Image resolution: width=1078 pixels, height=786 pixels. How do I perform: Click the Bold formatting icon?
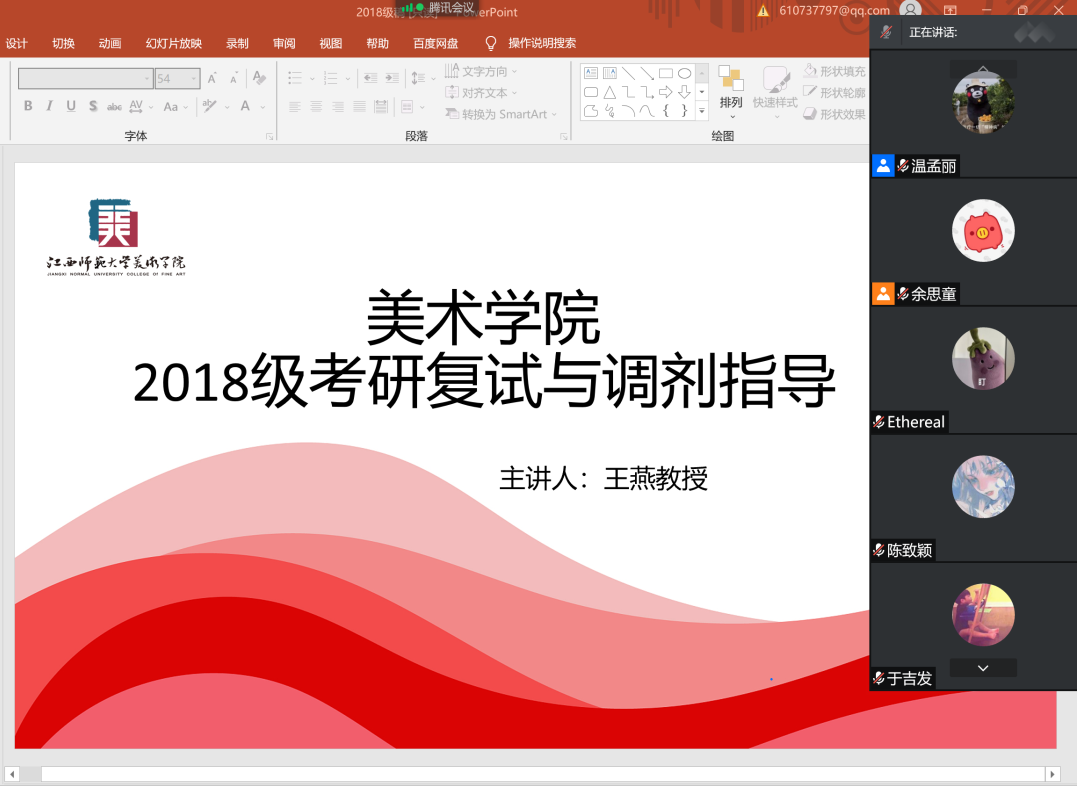28,106
